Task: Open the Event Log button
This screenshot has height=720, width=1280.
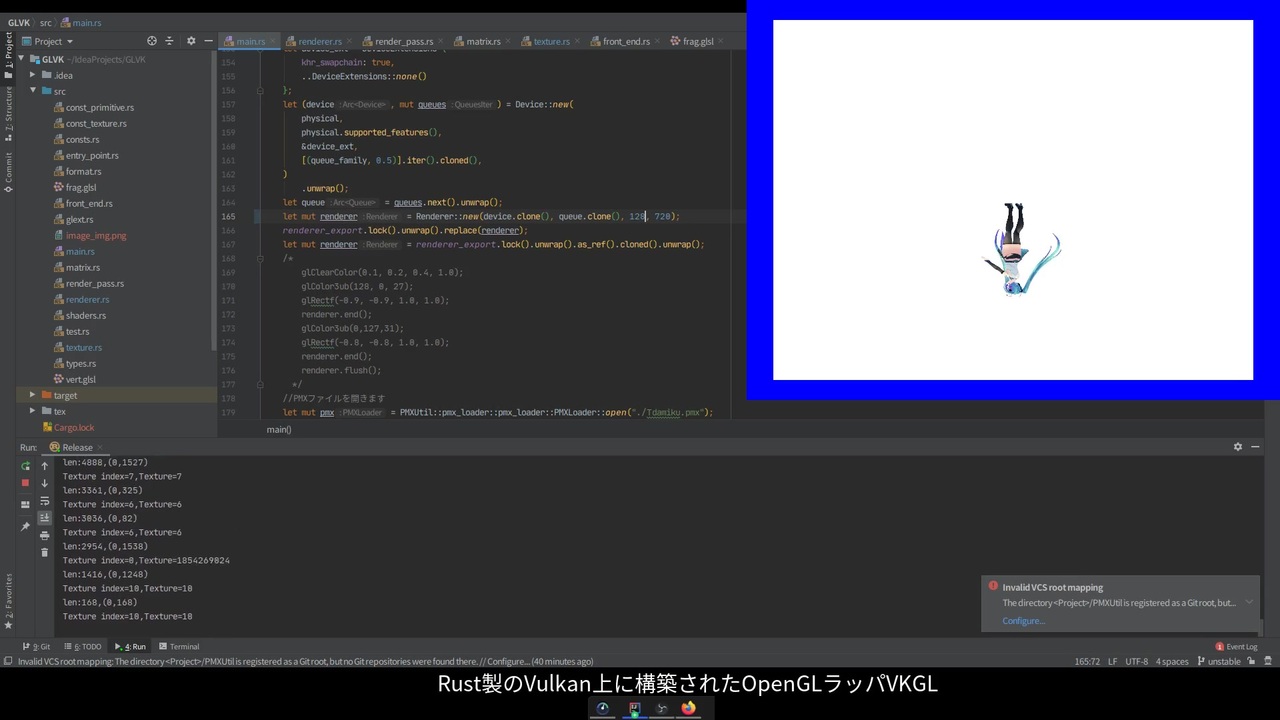Action: 1236,646
